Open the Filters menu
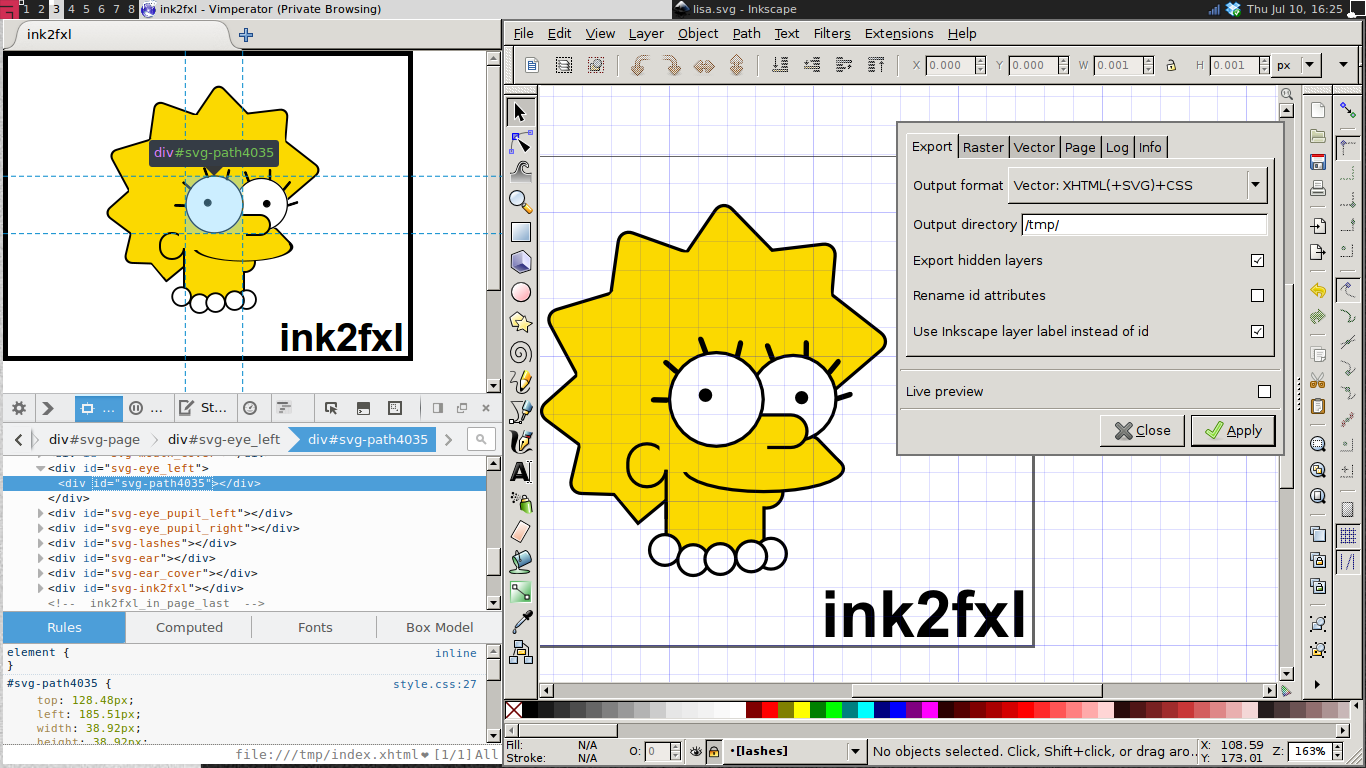 pyautogui.click(x=832, y=33)
